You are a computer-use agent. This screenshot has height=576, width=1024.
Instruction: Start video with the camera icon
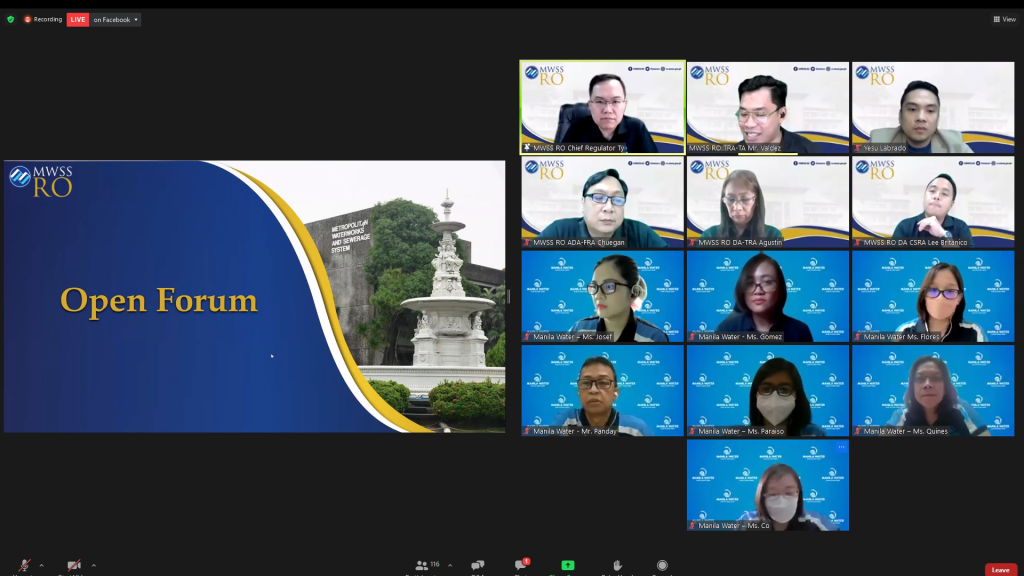click(74, 566)
